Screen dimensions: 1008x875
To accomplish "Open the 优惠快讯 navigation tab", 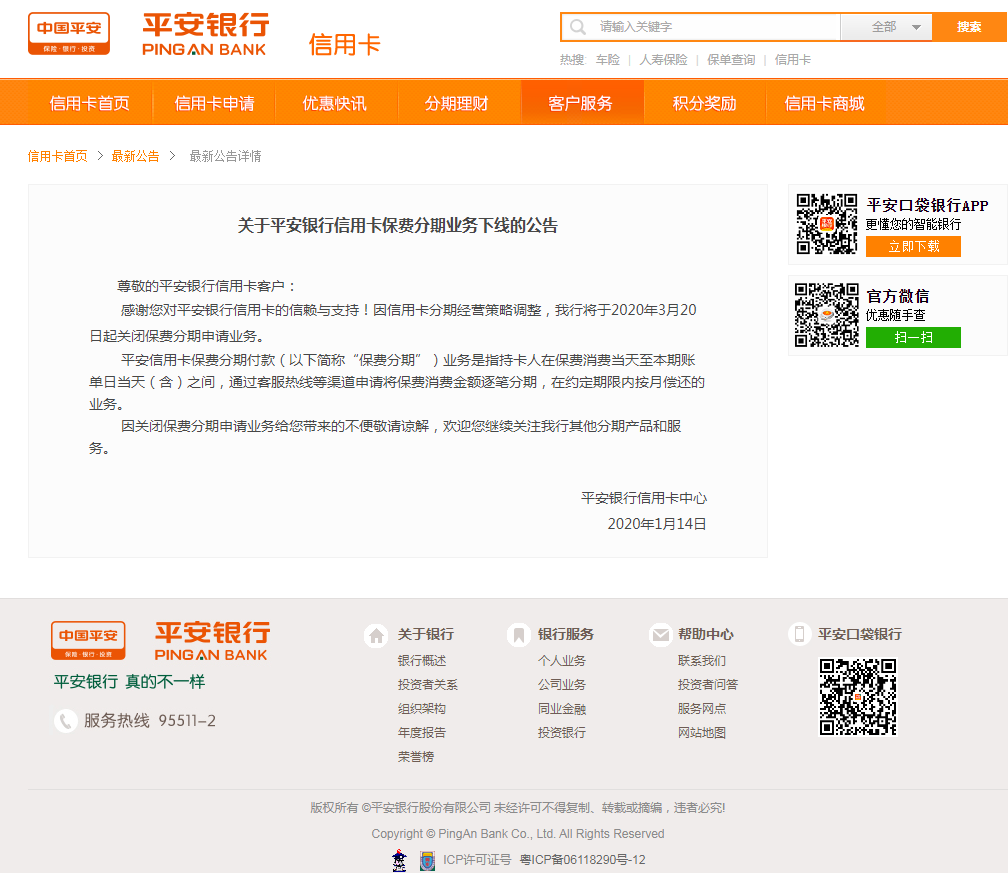I will point(334,103).
